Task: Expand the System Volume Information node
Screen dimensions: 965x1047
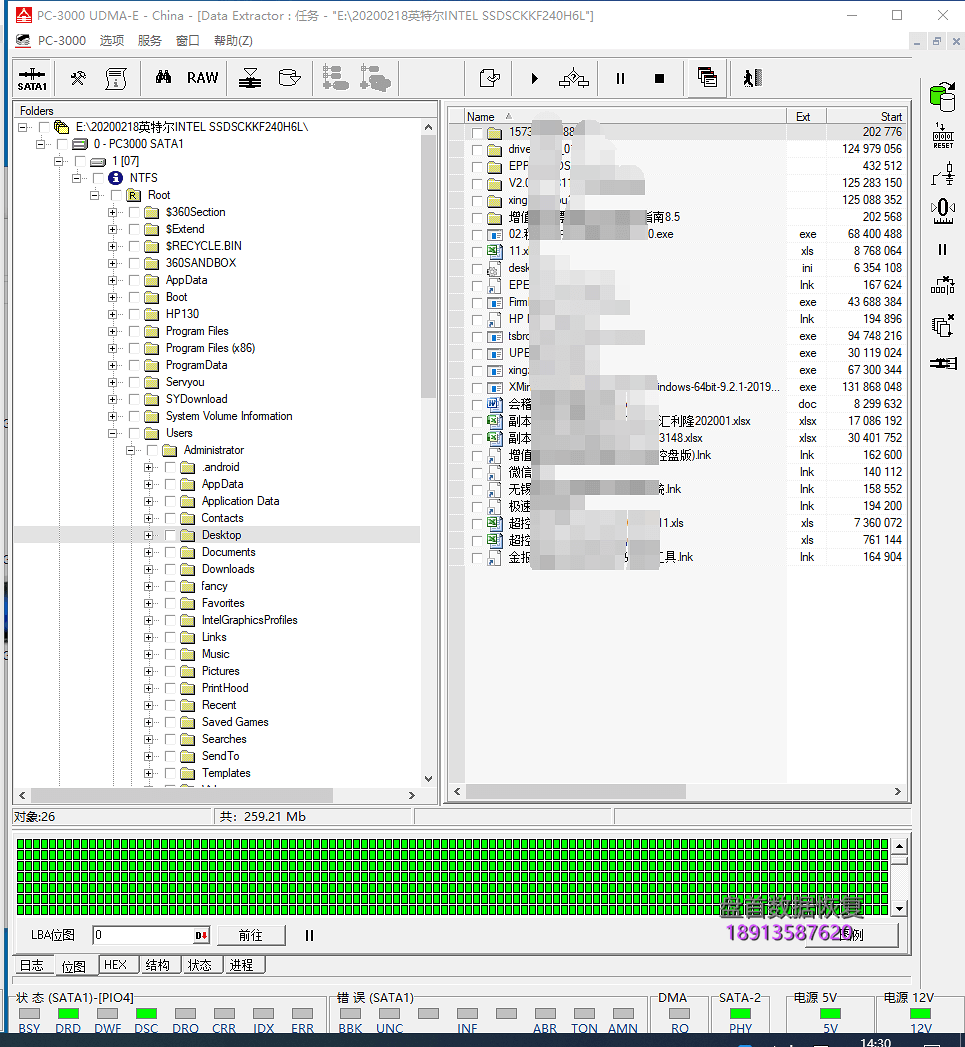Action: 112,417
